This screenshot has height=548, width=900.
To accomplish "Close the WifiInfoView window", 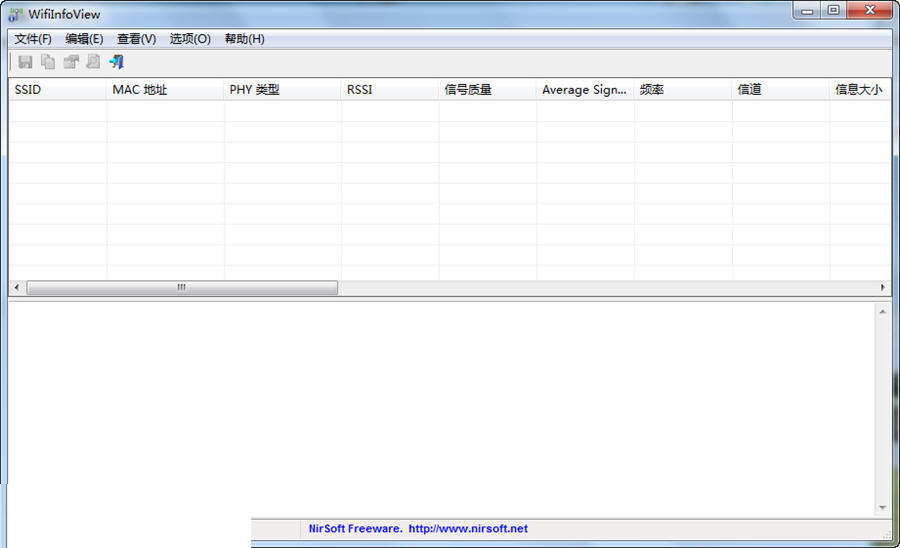I will [870, 10].
